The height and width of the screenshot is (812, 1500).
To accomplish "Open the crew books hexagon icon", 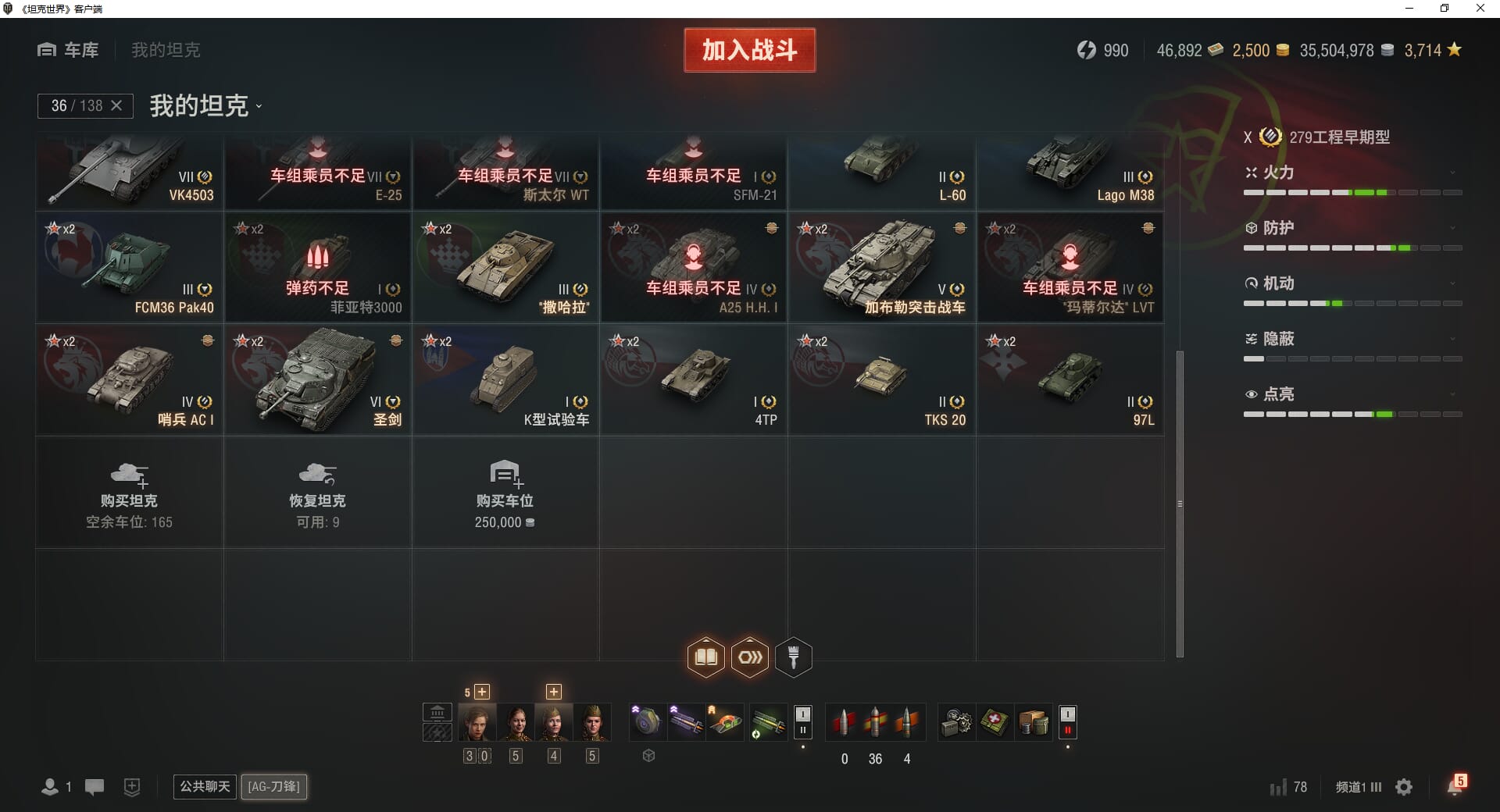I will 705,657.
